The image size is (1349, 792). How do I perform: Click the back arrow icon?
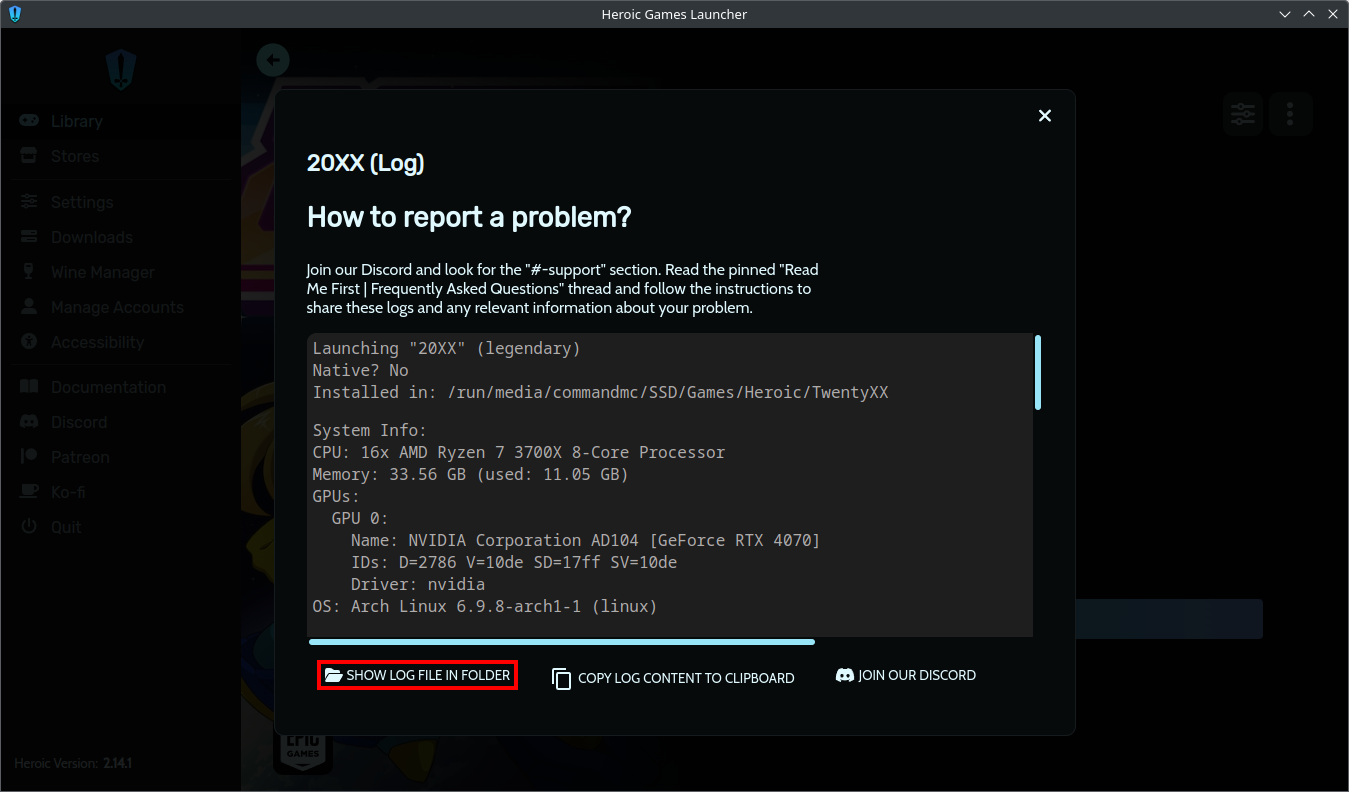coord(272,60)
